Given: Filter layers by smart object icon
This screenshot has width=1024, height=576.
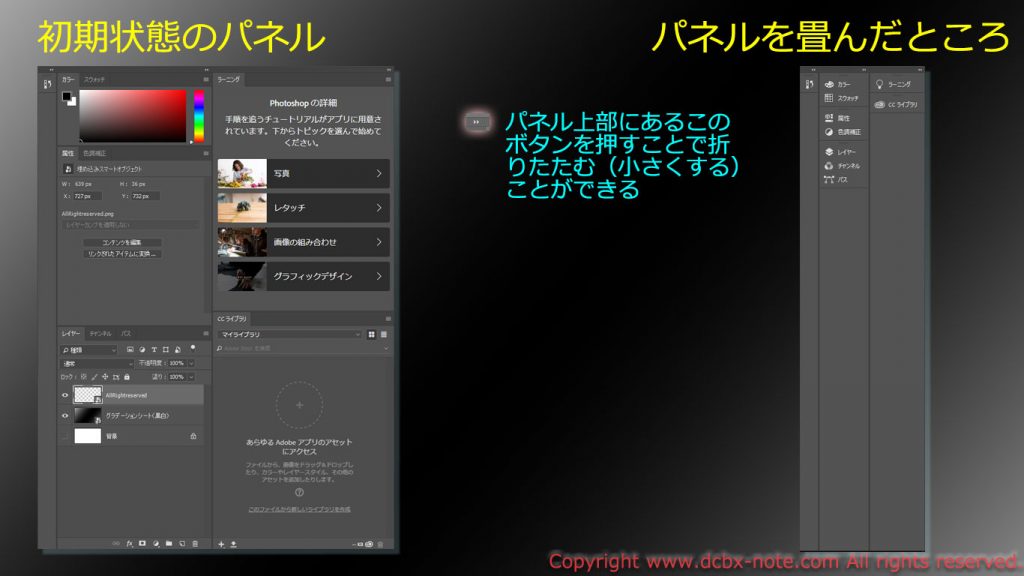Looking at the screenshot, I should tap(178, 349).
